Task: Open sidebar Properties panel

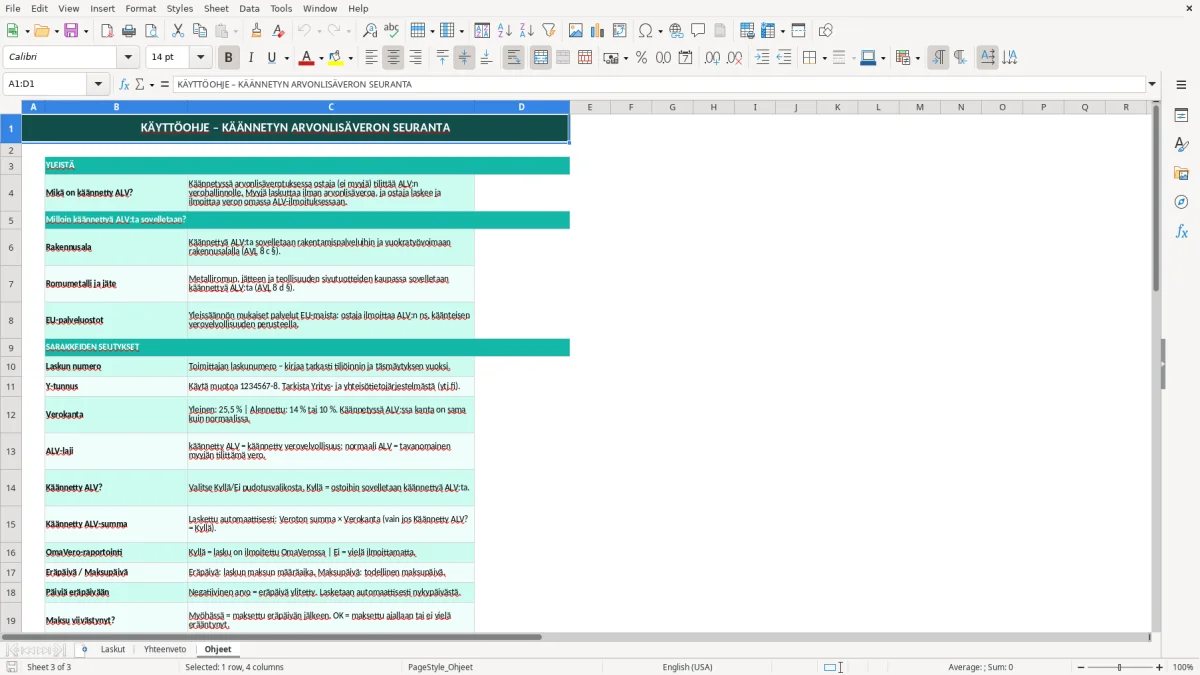Action: 1181,116
